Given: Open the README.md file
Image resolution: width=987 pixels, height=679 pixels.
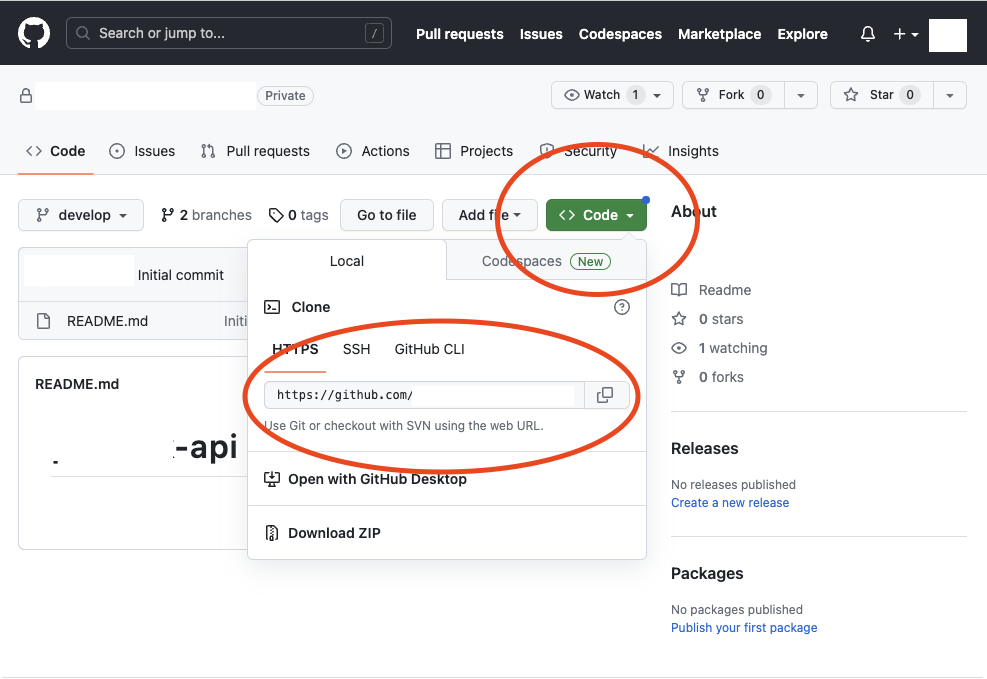Looking at the screenshot, I should pos(108,321).
